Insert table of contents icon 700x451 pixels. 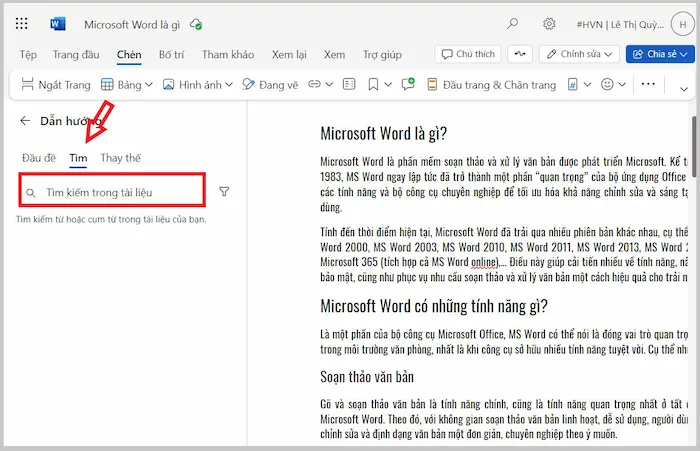(347, 85)
